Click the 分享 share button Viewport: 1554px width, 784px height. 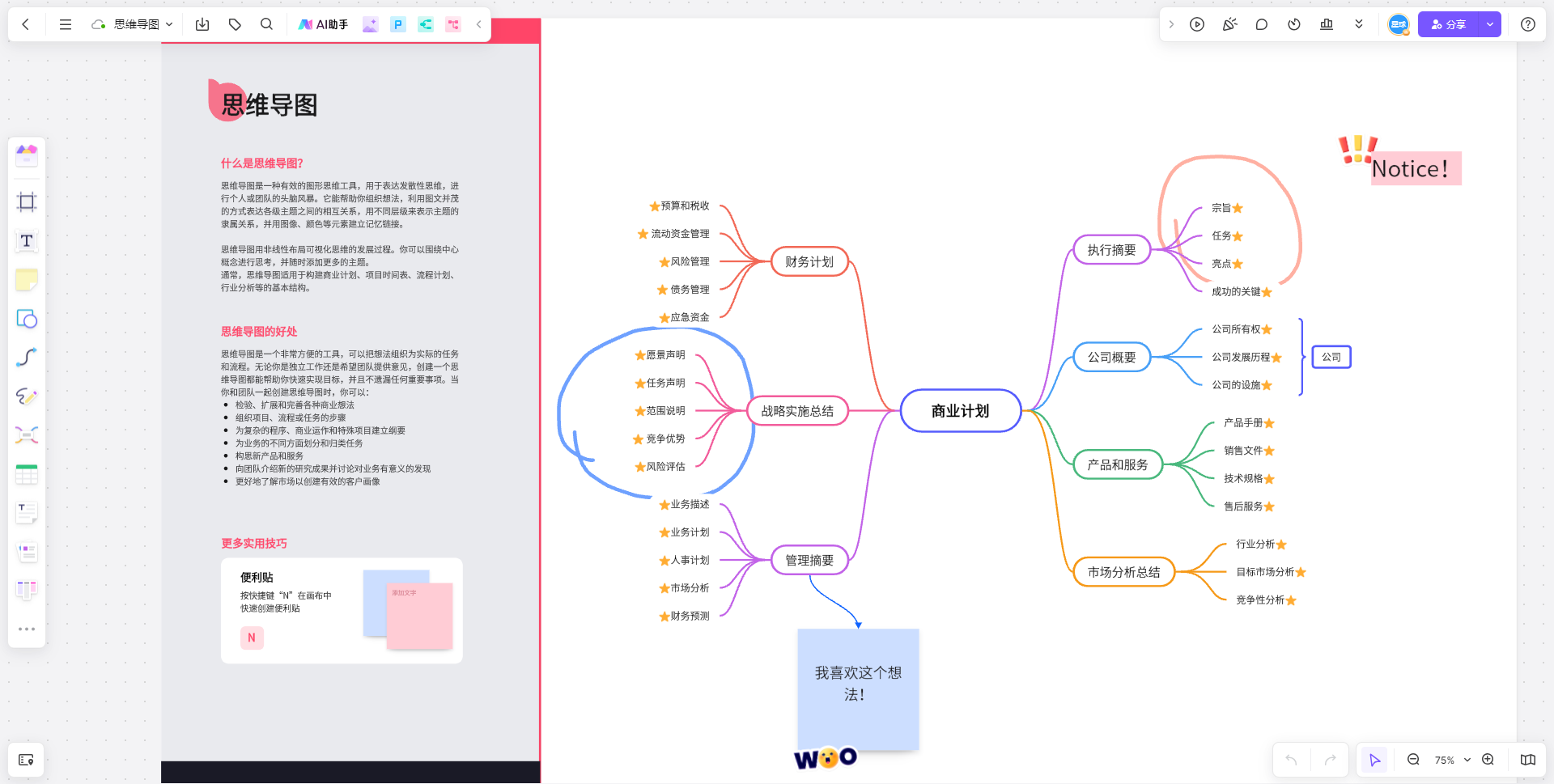click(1447, 24)
